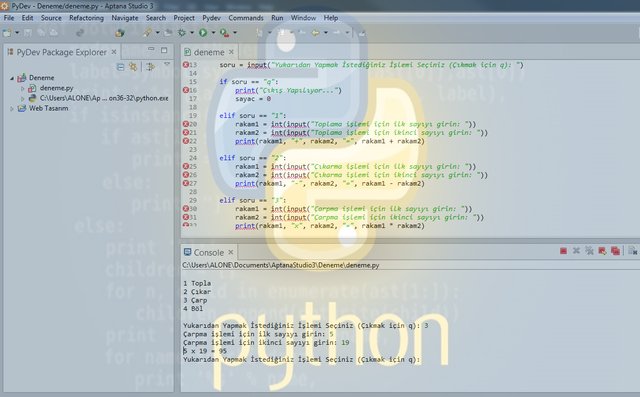This screenshot has width=640, height=397.
Task: Click the yellow gear icon in Package Explorer
Action: [x=133, y=67]
